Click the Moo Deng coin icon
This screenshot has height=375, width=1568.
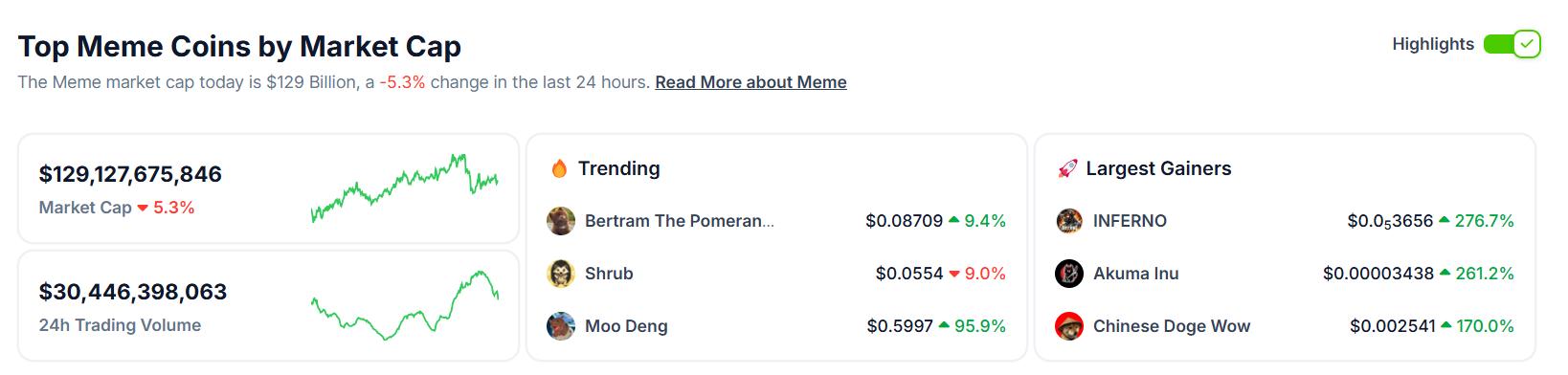561,326
